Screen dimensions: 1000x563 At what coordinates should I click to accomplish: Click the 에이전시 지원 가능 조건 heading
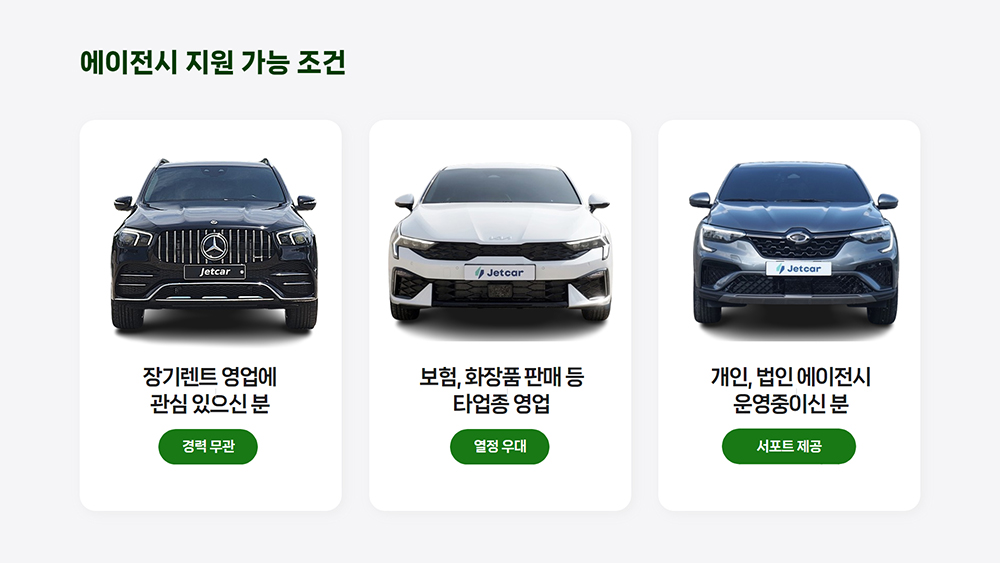pyautogui.click(x=212, y=62)
